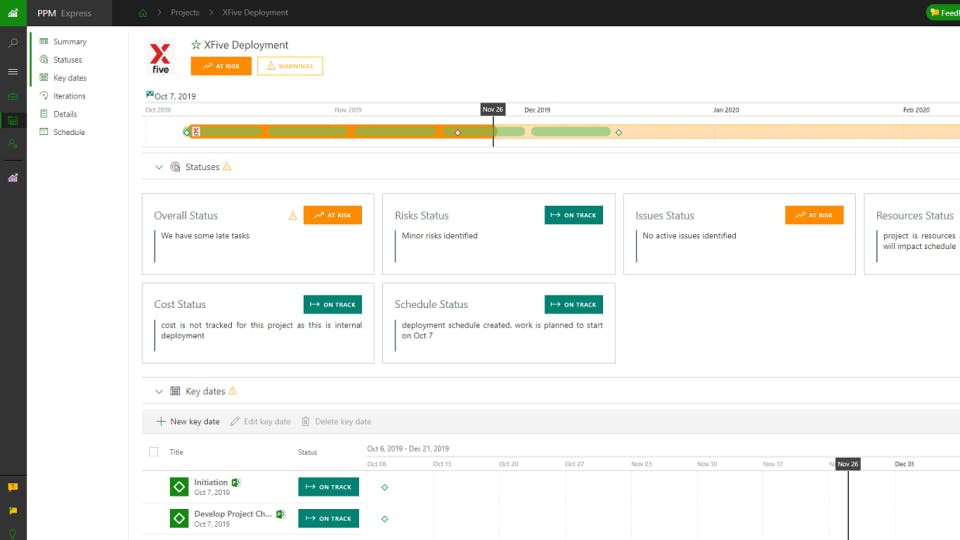Click the WARNINGS button
960x540 pixels.
click(290, 66)
